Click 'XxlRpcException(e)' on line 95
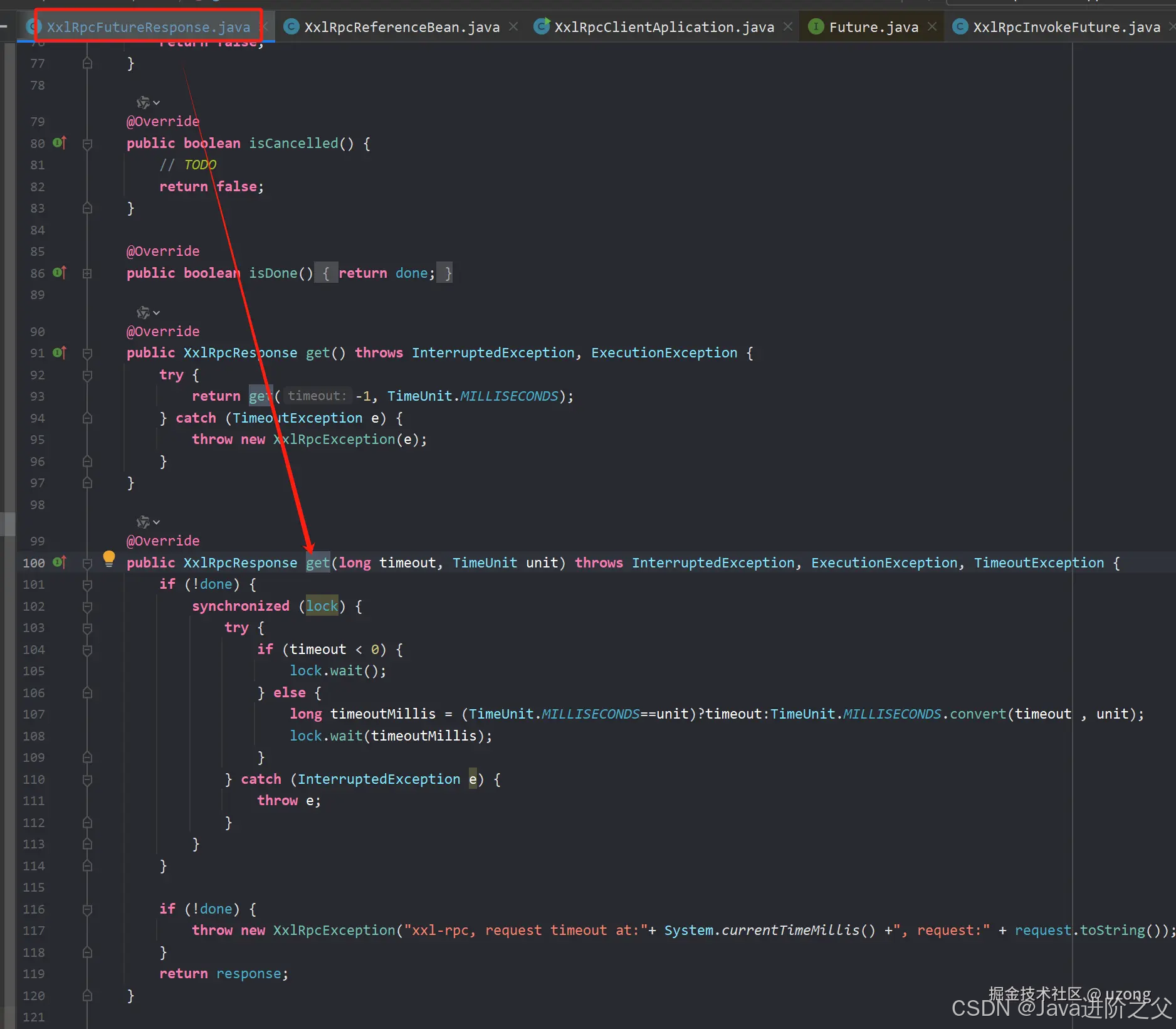The height and width of the screenshot is (1029, 1176). pos(346,439)
